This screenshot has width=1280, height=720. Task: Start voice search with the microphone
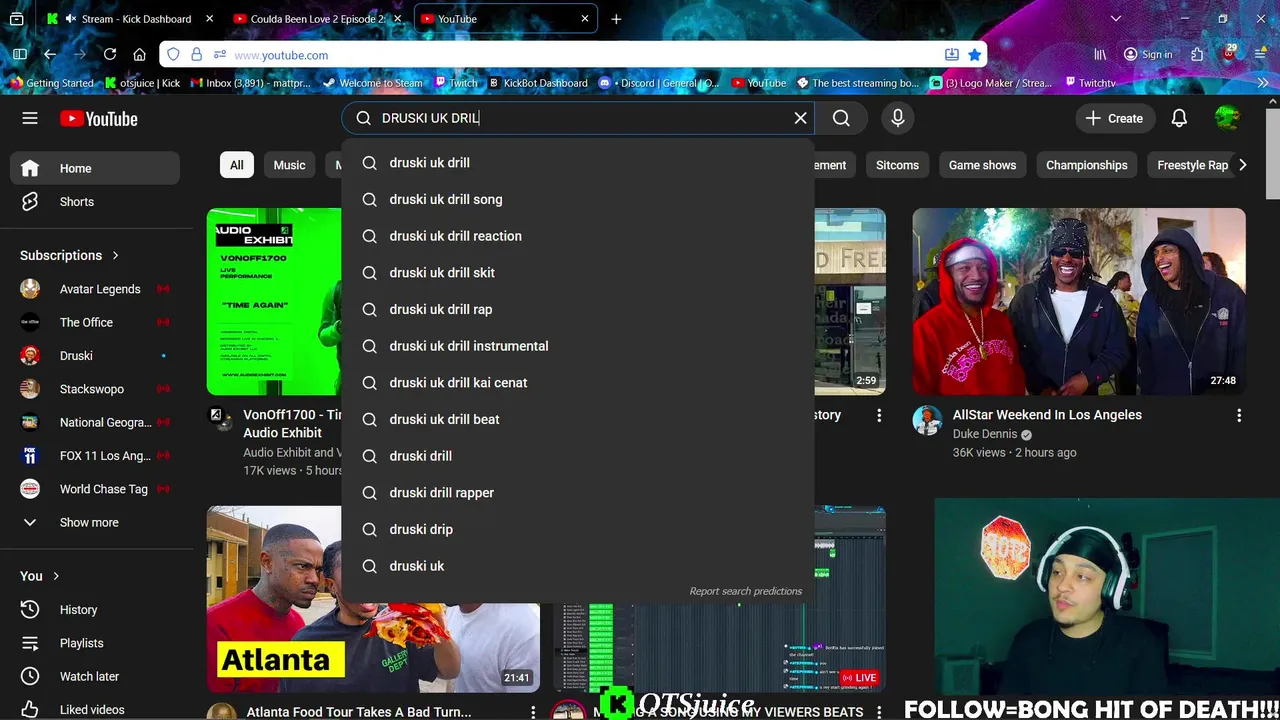click(897, 118)
